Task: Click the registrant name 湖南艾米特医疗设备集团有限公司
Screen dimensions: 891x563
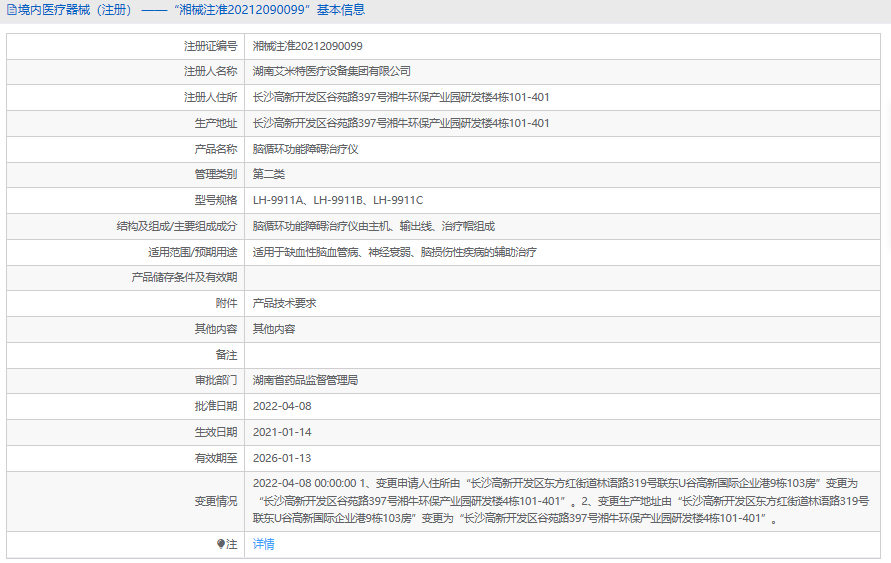Action: (x=332, y=71)
